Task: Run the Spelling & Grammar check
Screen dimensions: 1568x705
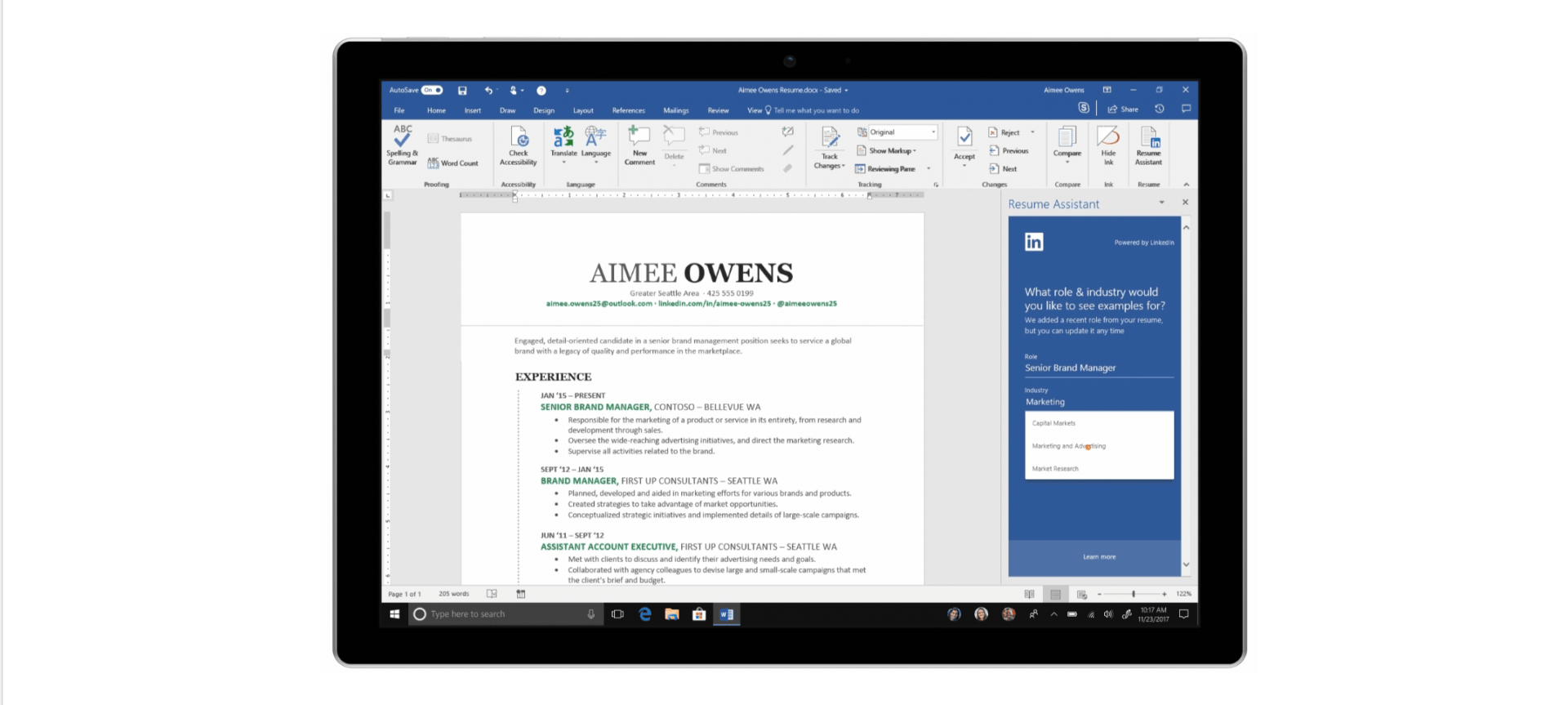Action: (x=403, y=145)
